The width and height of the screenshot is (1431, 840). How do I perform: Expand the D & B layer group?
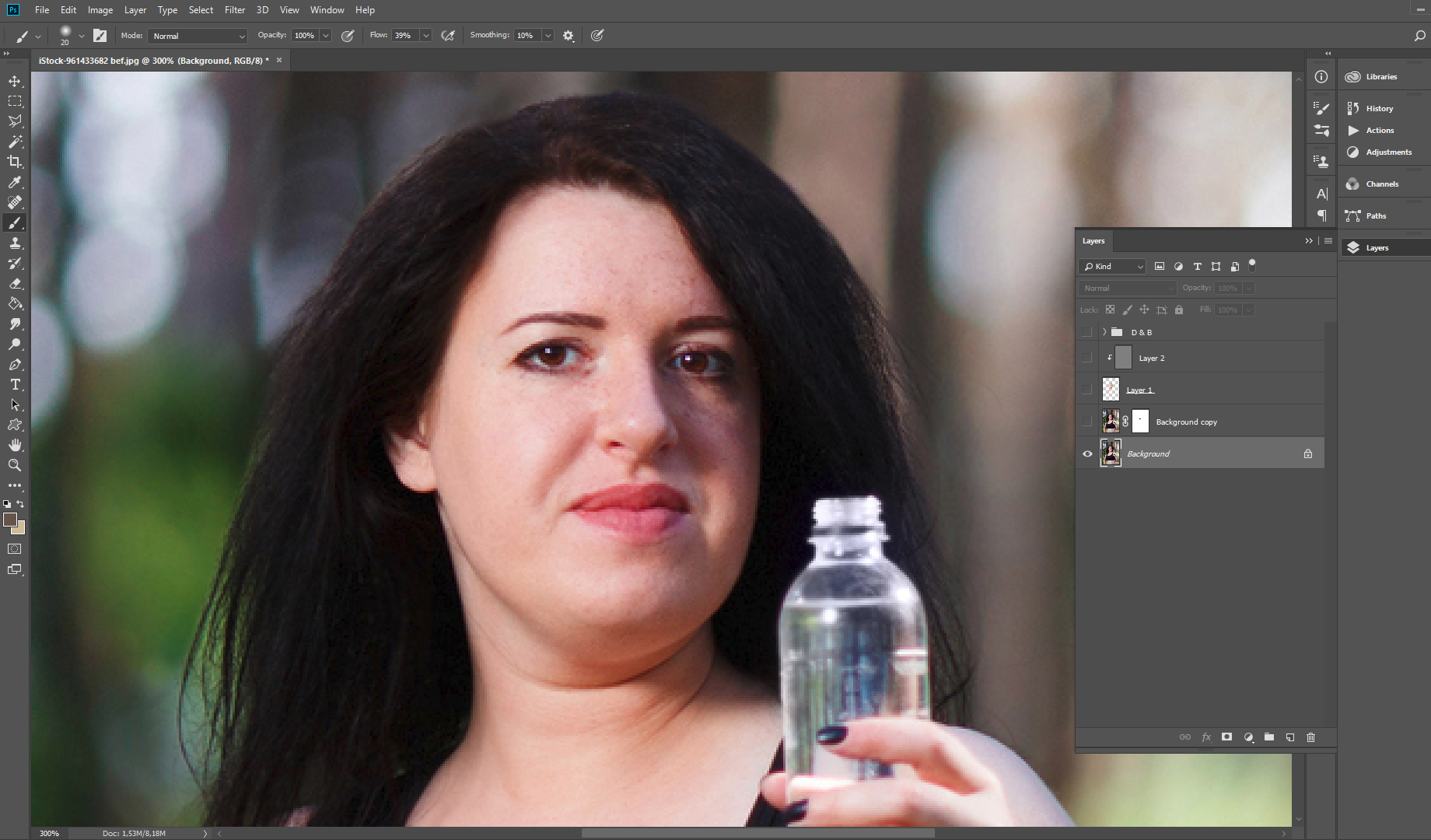click(1104, 332)
